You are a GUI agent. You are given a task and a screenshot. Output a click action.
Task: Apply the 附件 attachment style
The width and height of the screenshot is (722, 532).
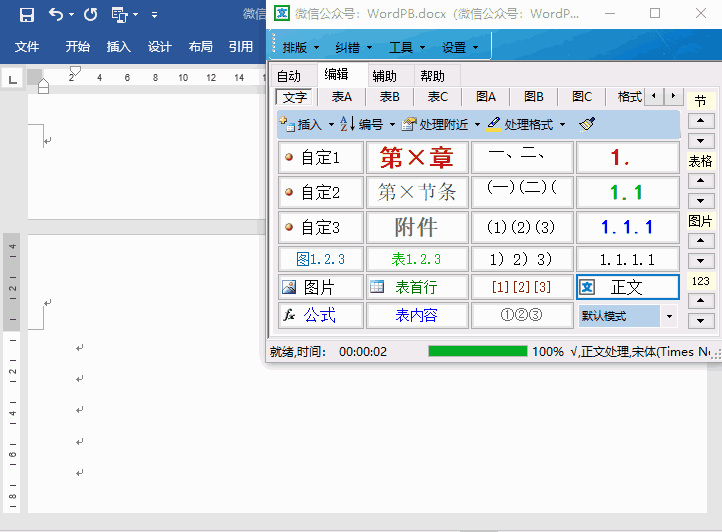(417, 227)
